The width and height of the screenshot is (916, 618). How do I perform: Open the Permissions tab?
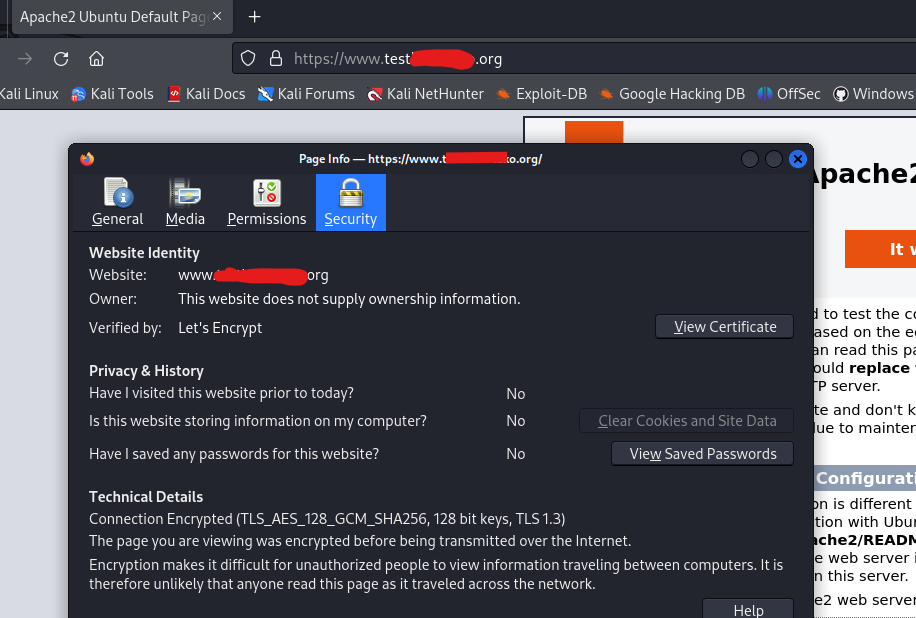coord(266,202)
